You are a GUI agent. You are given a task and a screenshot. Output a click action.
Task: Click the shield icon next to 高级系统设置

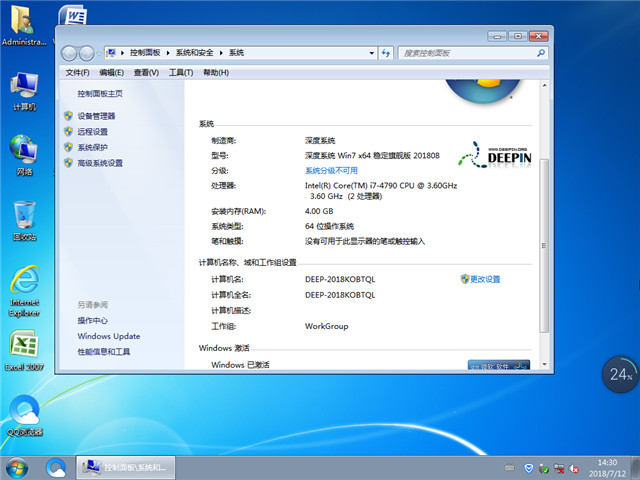pyautogui.click(x=69, y=163)
